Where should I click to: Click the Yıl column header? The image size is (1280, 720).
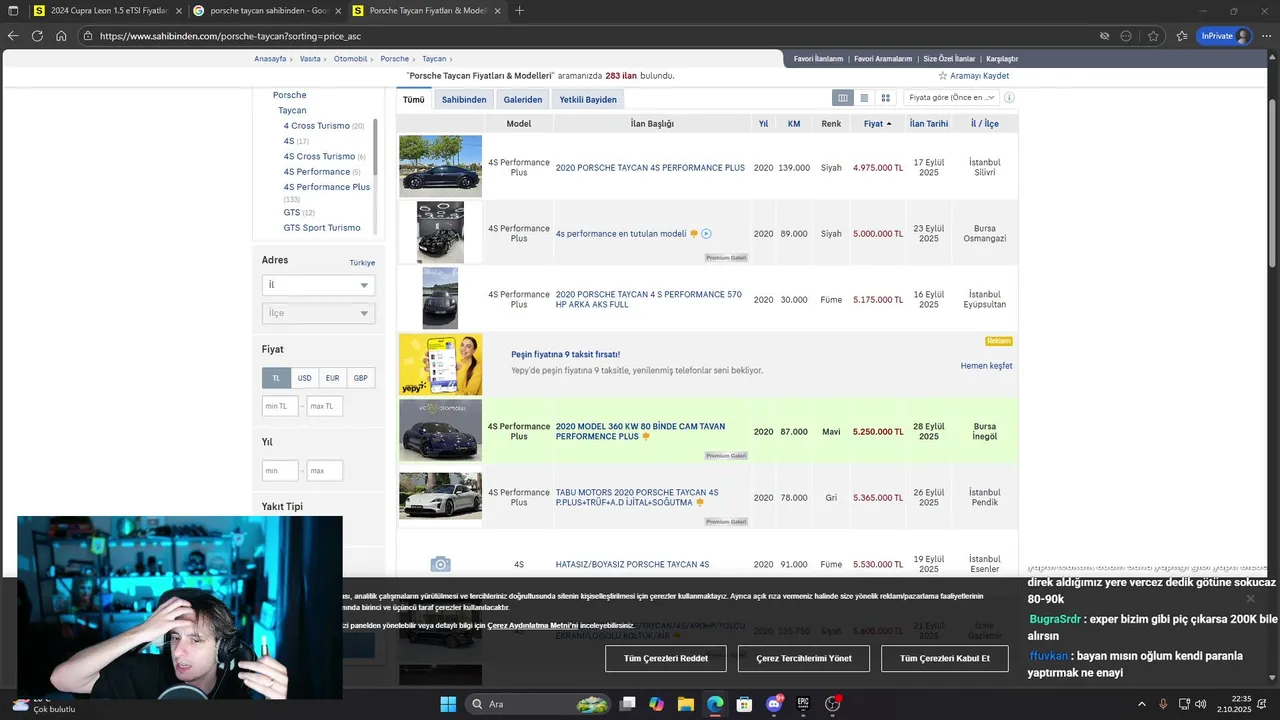coord(763,124)
